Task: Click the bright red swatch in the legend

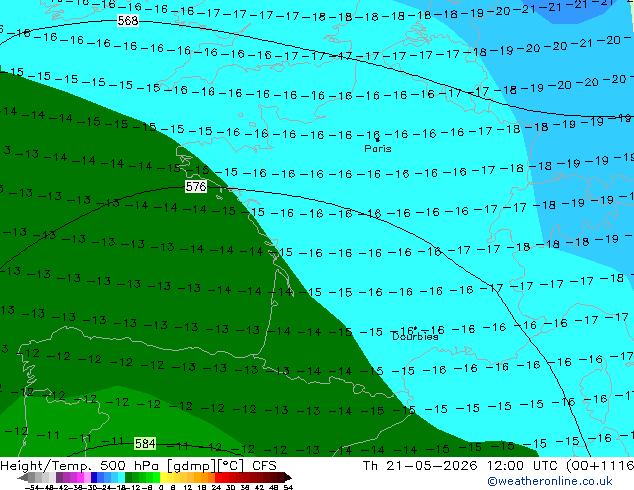Action: [x=218, y=478]
